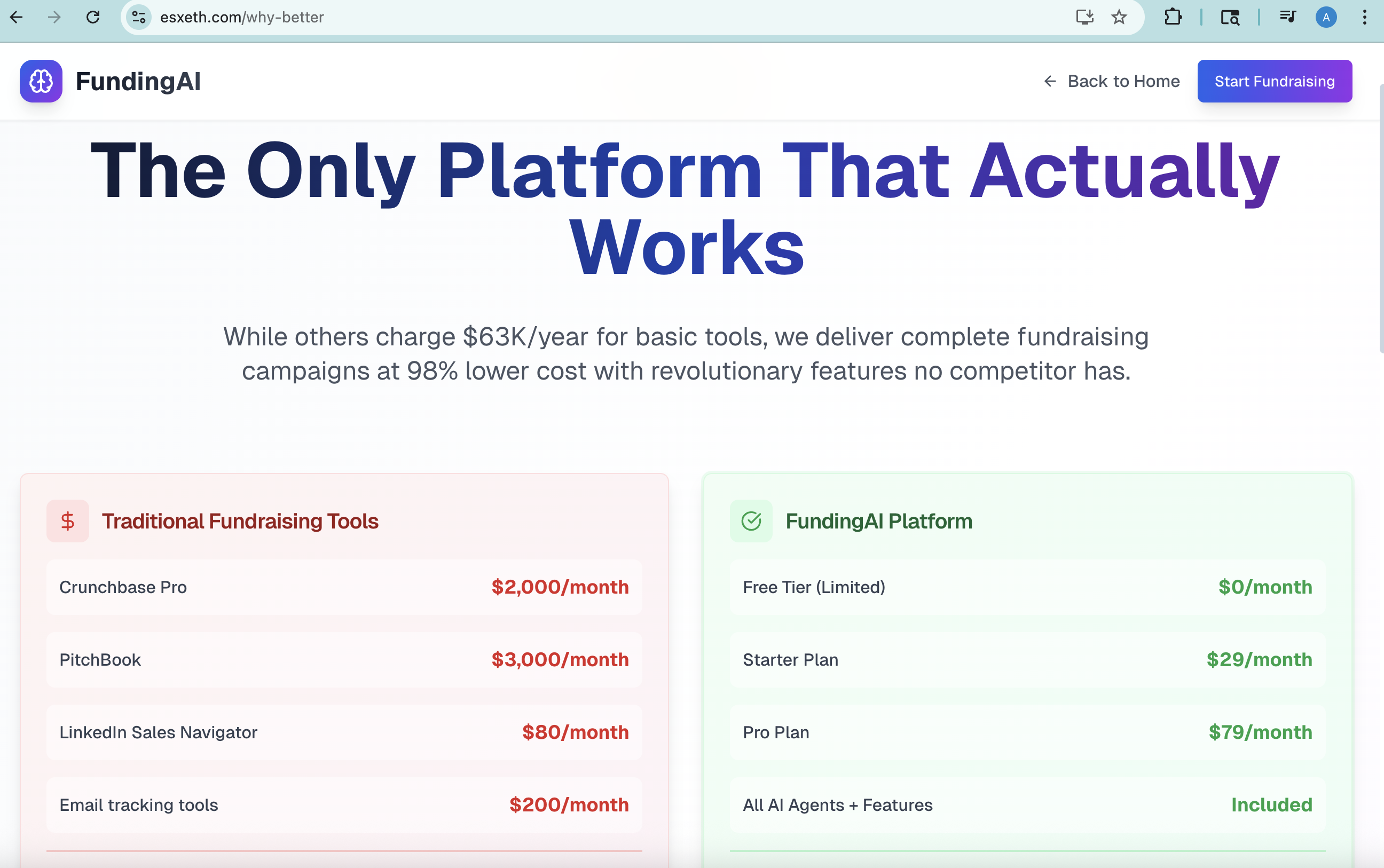Open the browser Extensions icon
The image size is (1384, 868).
pos(1172,17)
